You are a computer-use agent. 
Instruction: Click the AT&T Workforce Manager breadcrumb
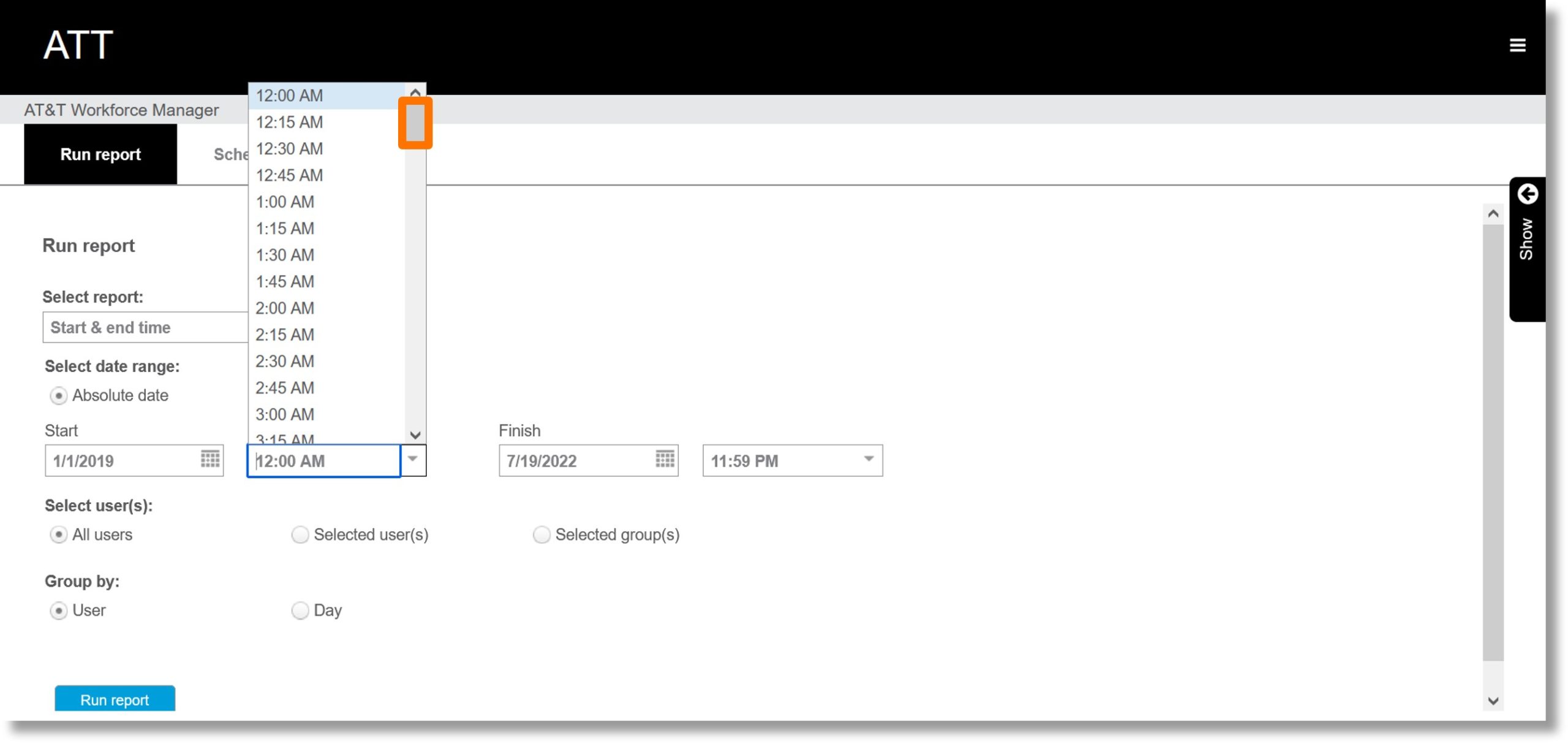(121, 110)
